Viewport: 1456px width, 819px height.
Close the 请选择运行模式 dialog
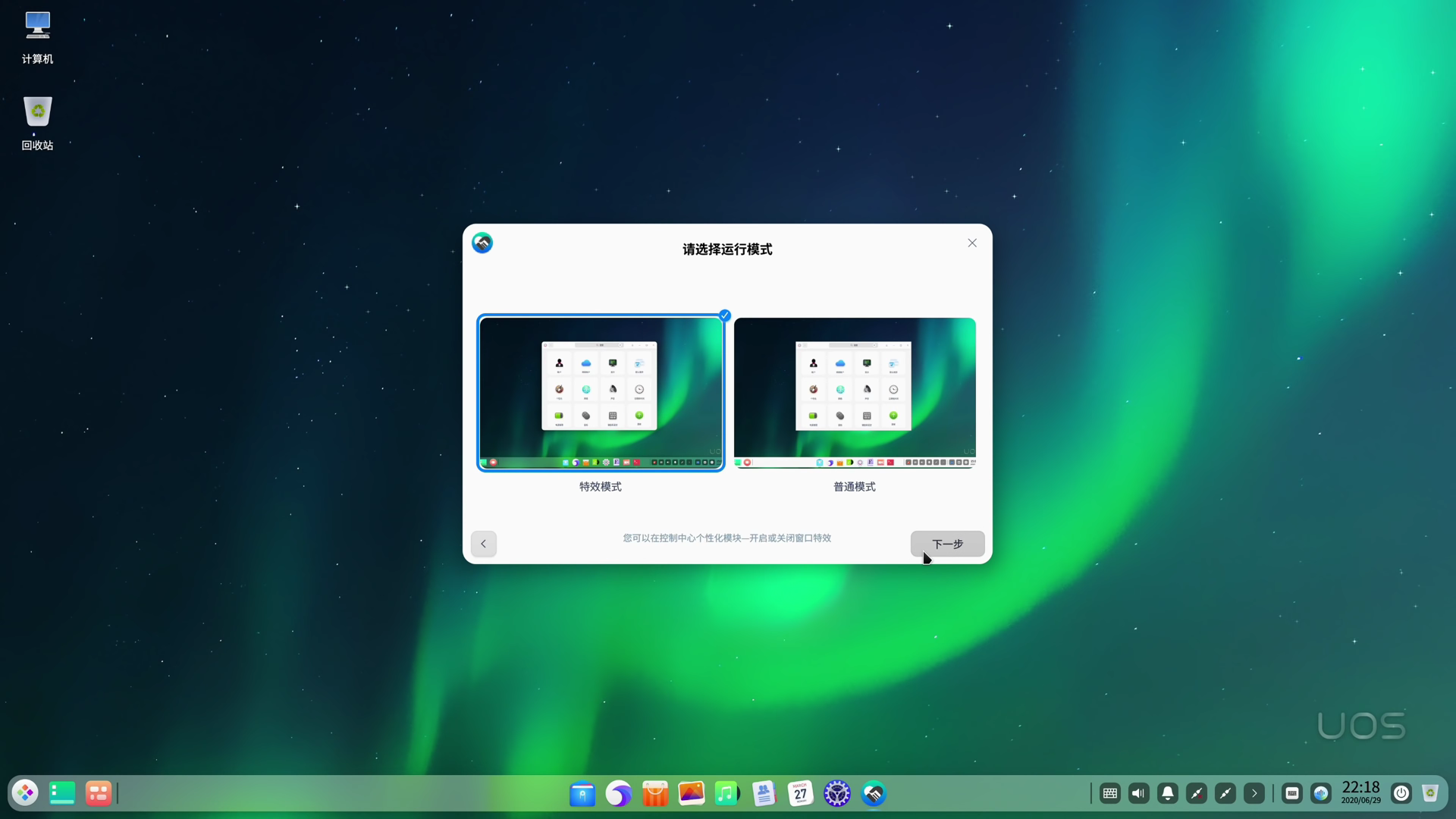pos(972,243)
